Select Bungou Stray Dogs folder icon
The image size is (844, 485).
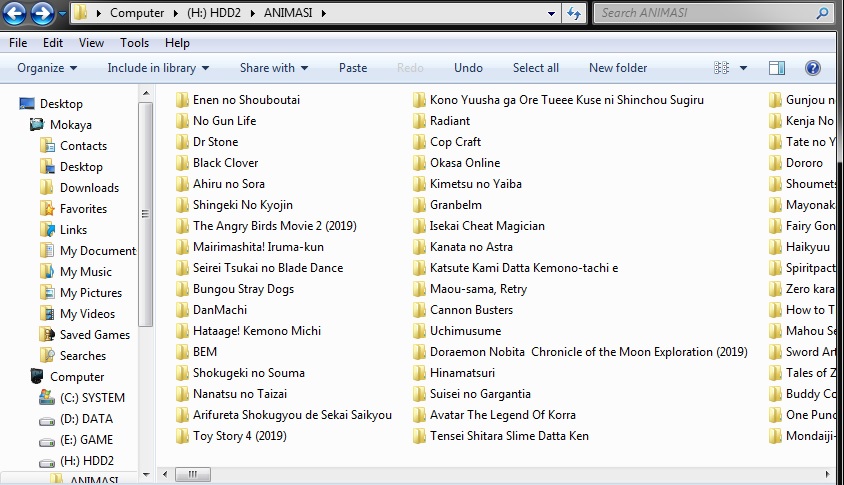pyautogui.click(x=182, y=289)
